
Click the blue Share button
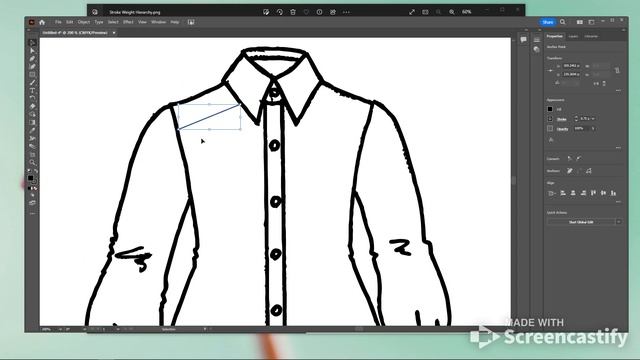[x=548, y=22]
